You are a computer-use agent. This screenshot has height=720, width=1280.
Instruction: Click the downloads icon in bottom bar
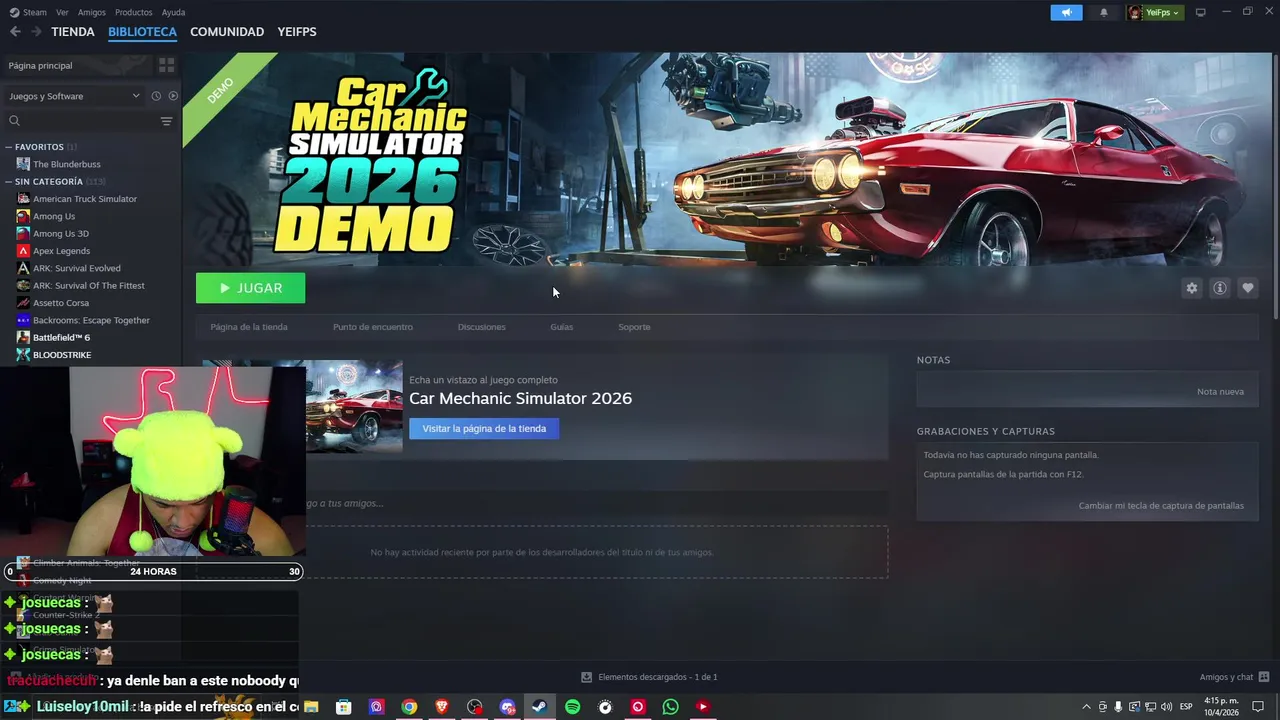coord(587,677)
